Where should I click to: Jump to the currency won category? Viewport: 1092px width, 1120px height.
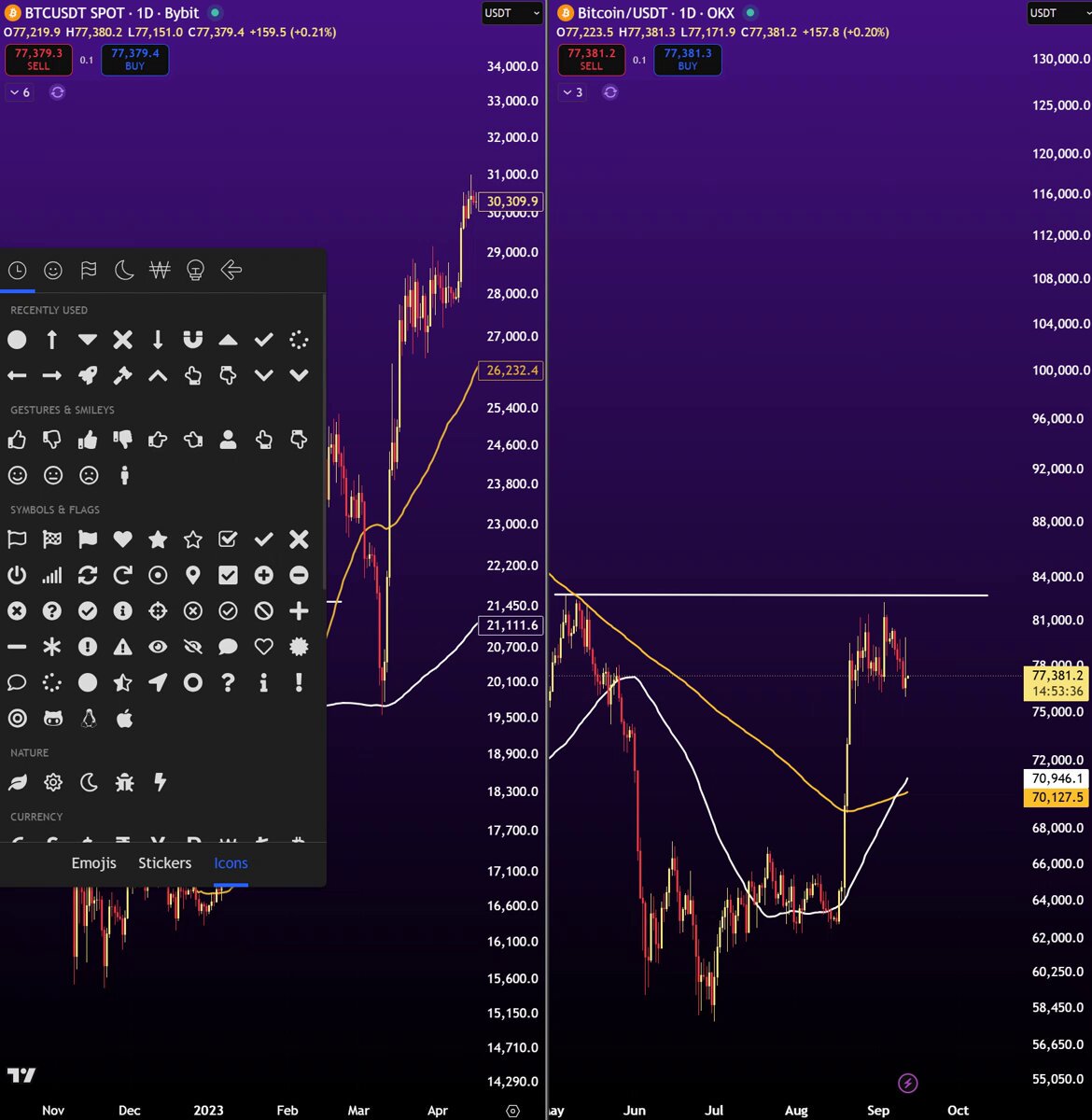(160, 271)
